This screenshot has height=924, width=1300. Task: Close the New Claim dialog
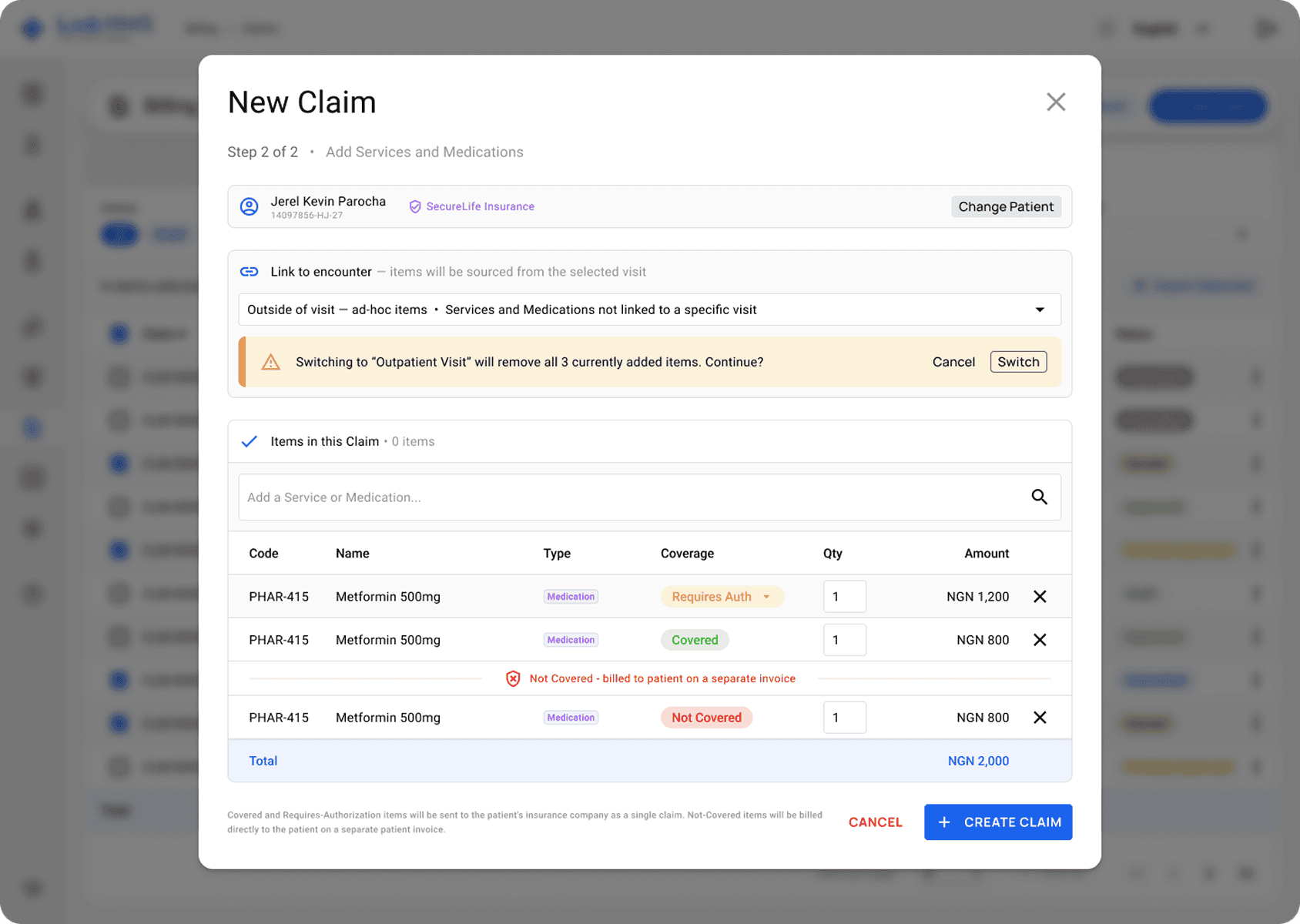click(1056, 102)
